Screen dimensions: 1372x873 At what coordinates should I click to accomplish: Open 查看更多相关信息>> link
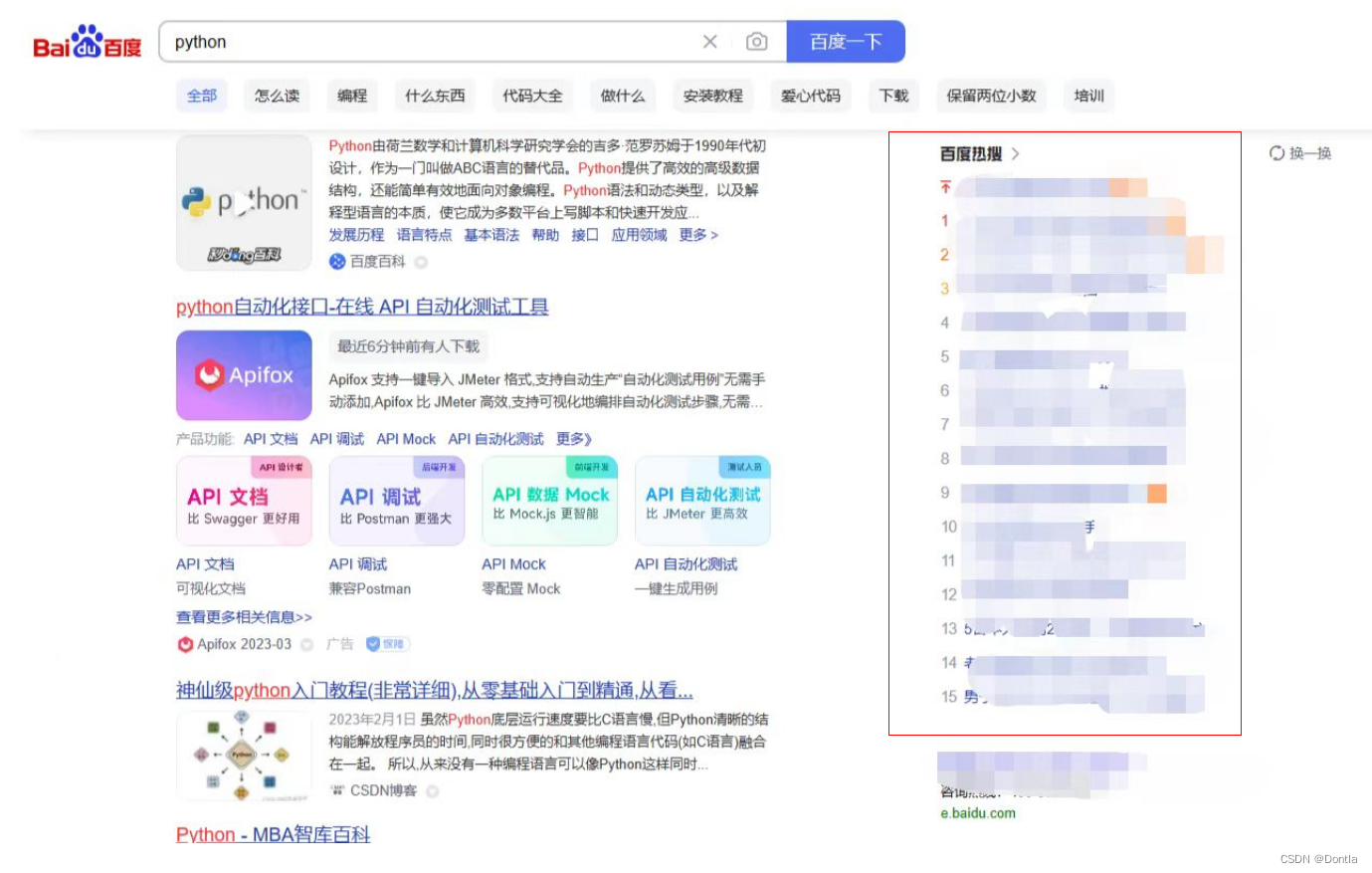244,617
